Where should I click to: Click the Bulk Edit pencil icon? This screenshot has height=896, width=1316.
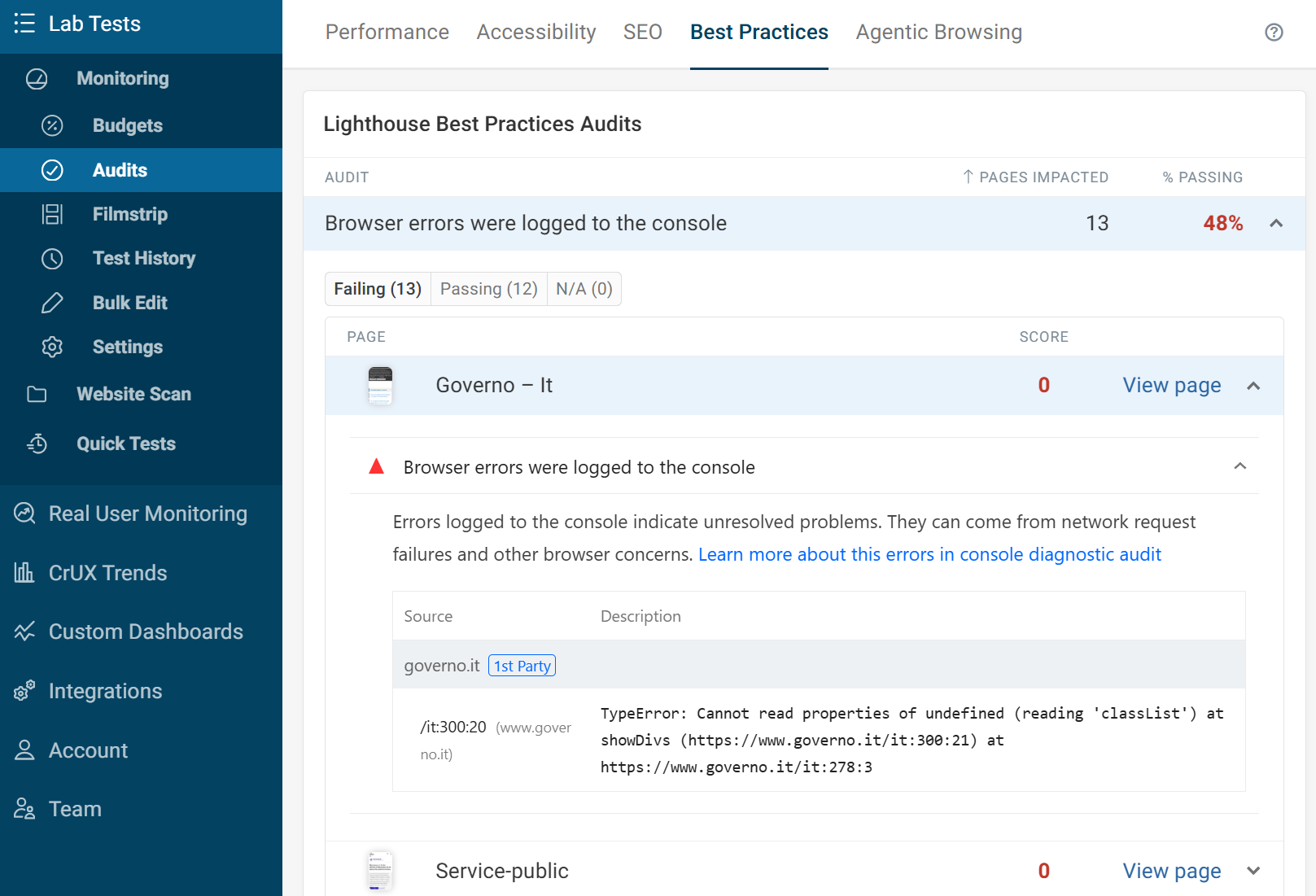tap(52, 303)
